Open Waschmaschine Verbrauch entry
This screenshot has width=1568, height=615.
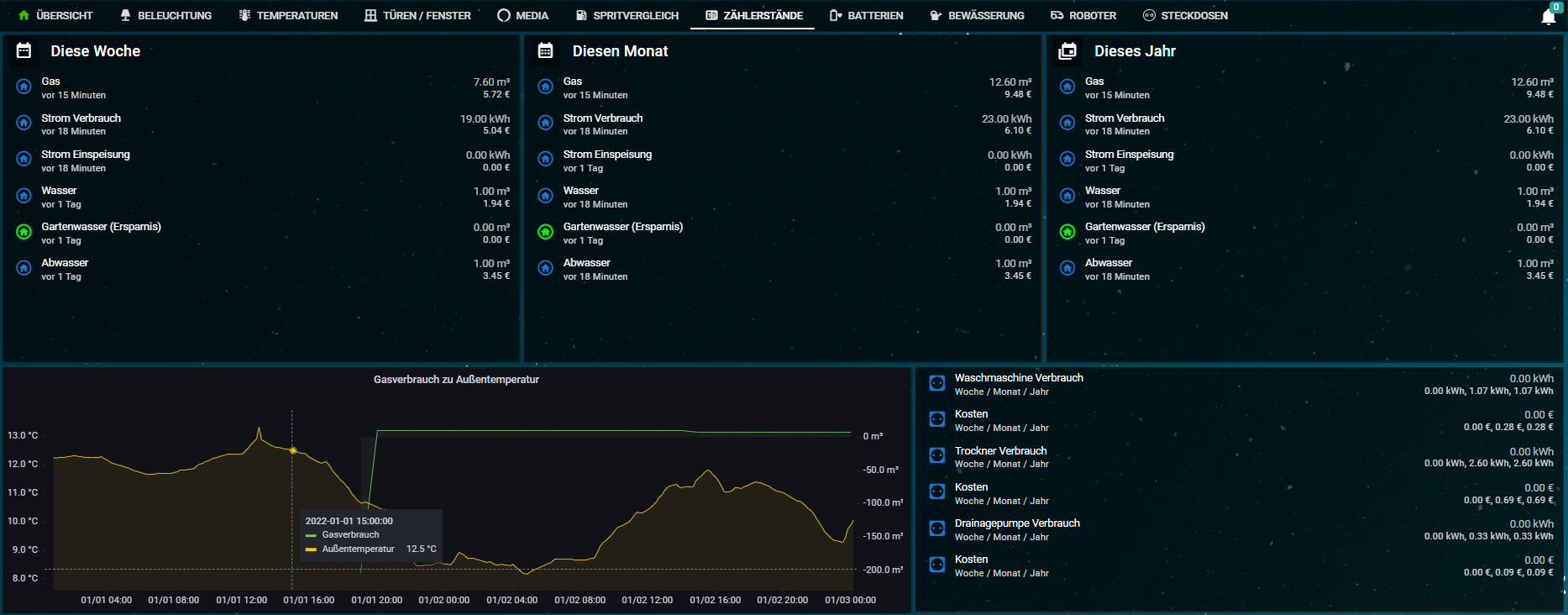tap(1240, 384)
